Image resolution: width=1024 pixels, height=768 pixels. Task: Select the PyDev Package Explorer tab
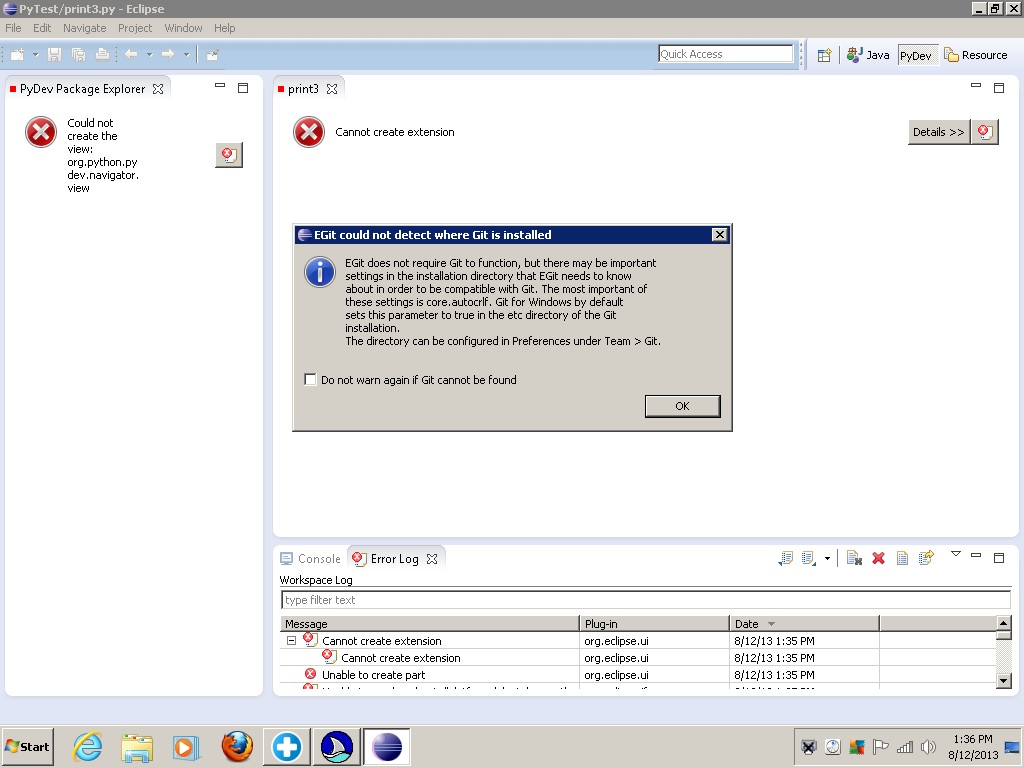click(x=82, y=89)
